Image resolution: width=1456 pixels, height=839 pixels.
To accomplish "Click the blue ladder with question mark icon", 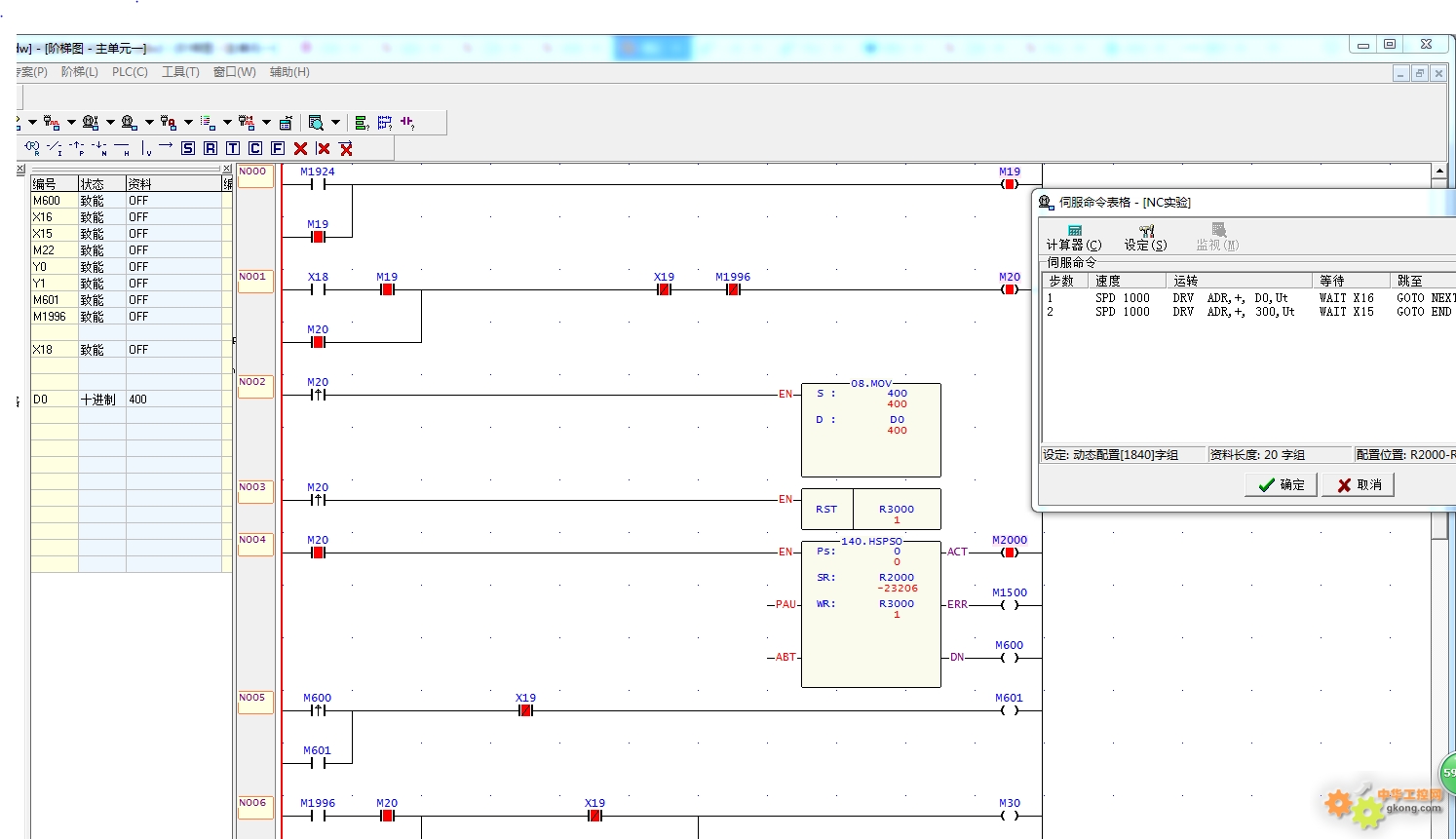I will pos(385,123).
